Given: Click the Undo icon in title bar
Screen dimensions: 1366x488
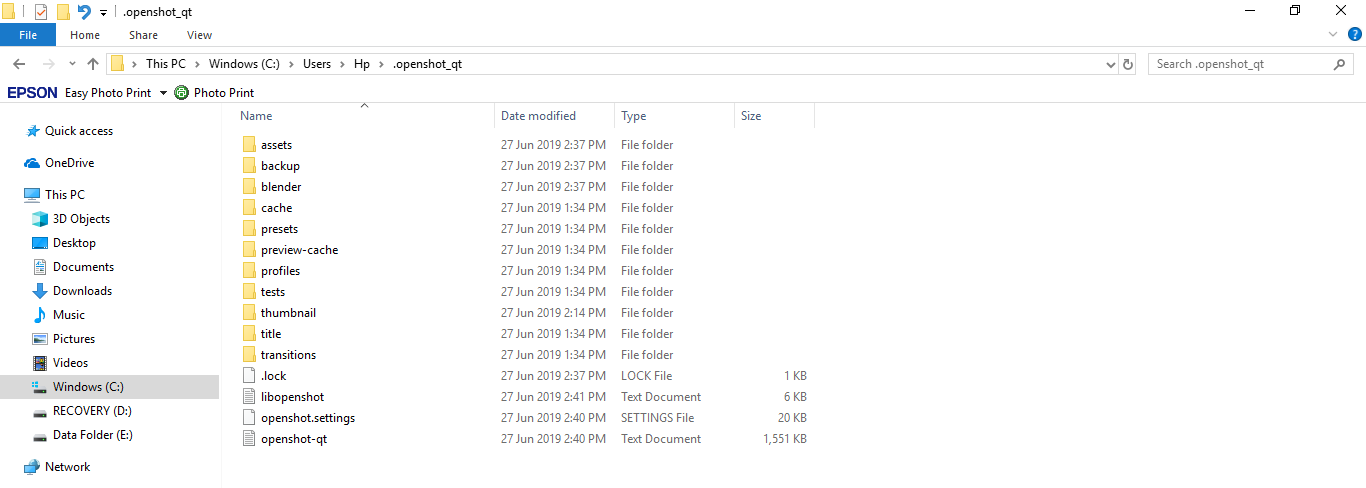Looking at the screenshot, I should click(x=84, y=12).
